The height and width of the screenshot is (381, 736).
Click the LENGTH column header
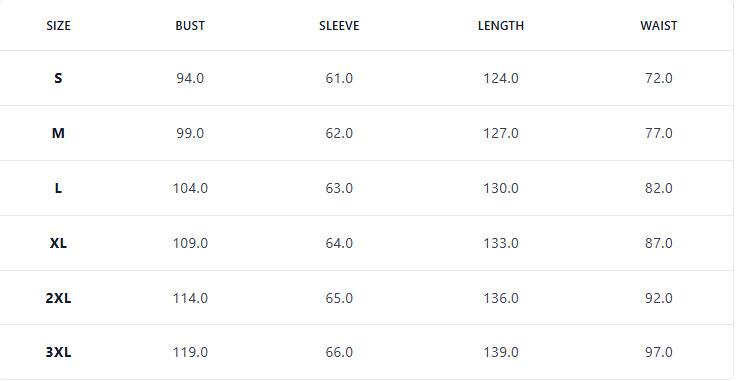pos(501,26)
